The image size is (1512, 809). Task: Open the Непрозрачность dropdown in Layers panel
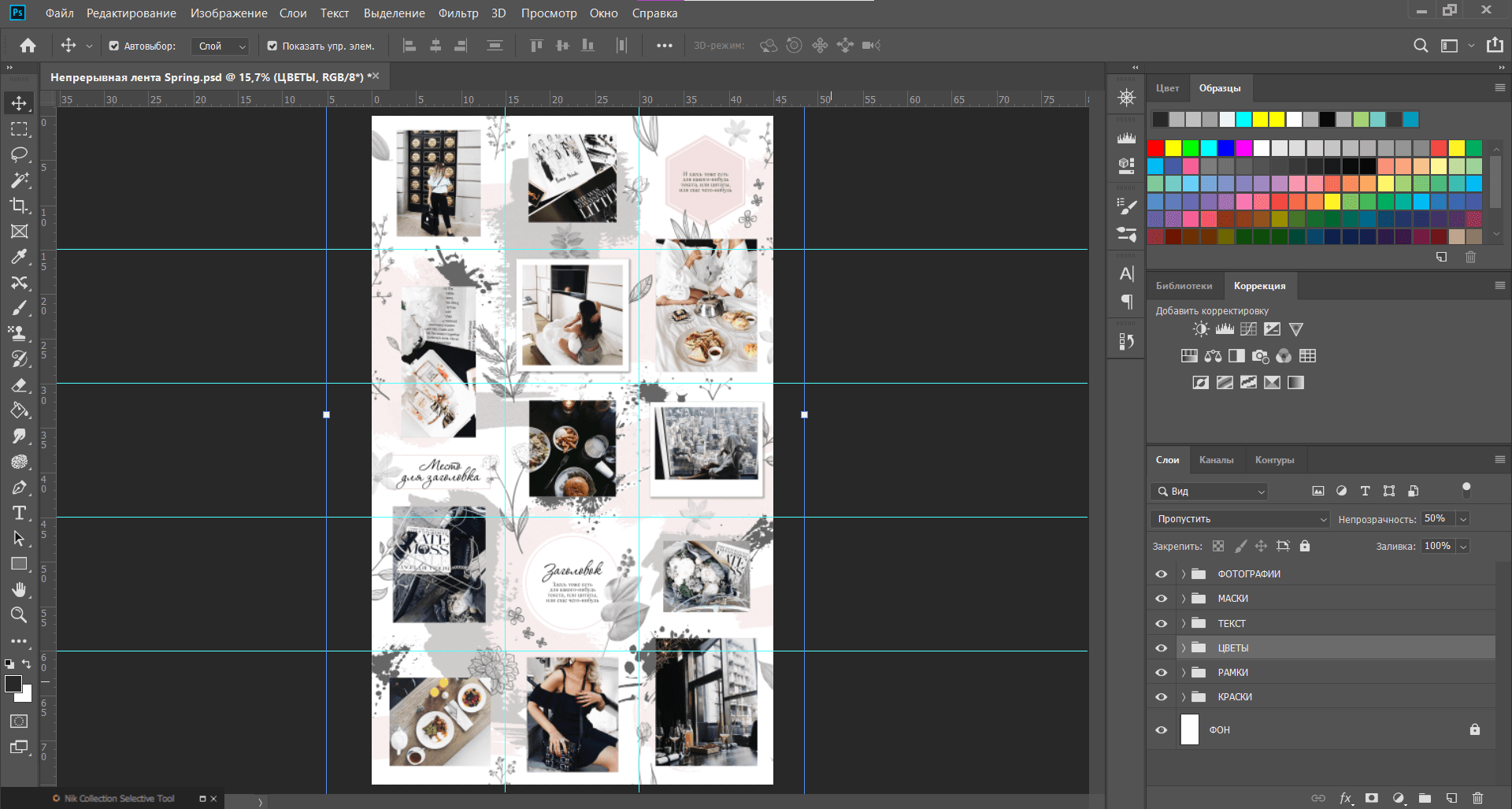pos(1463,518)
